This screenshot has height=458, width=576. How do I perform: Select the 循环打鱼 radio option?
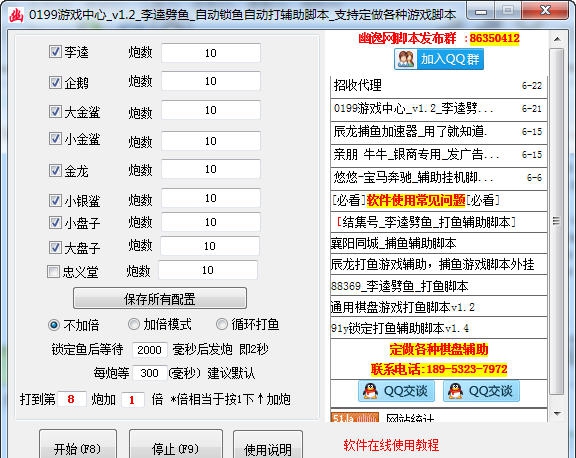[222, 324]
